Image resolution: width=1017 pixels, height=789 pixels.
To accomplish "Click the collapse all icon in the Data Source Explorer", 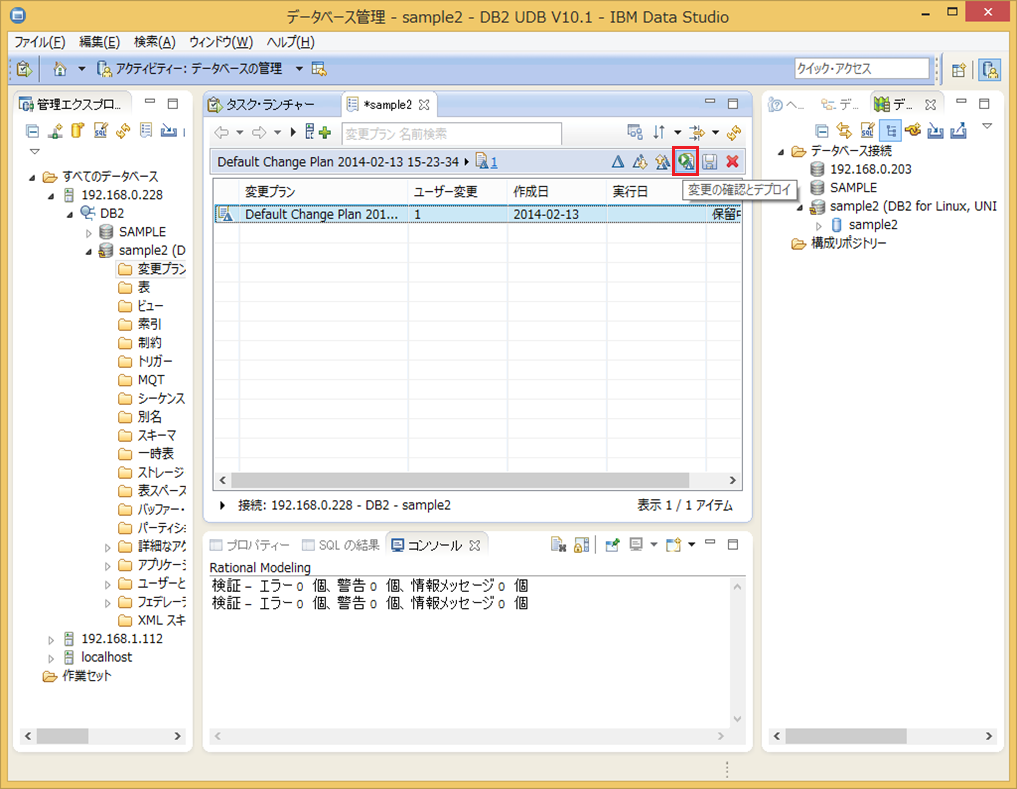I will click(x=821, y=131).
